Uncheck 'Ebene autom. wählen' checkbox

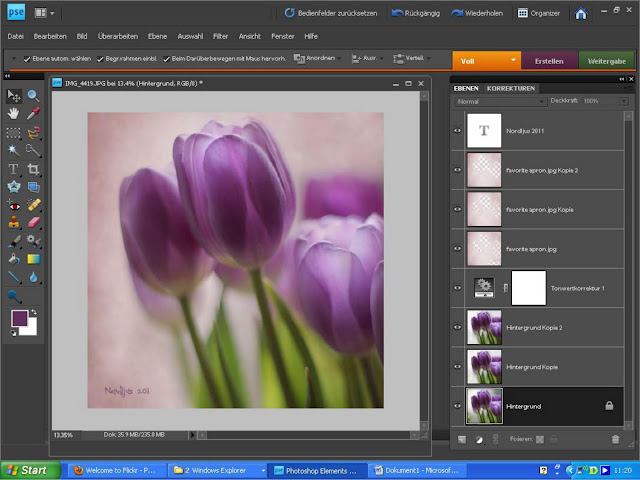(x=27, y=59)
